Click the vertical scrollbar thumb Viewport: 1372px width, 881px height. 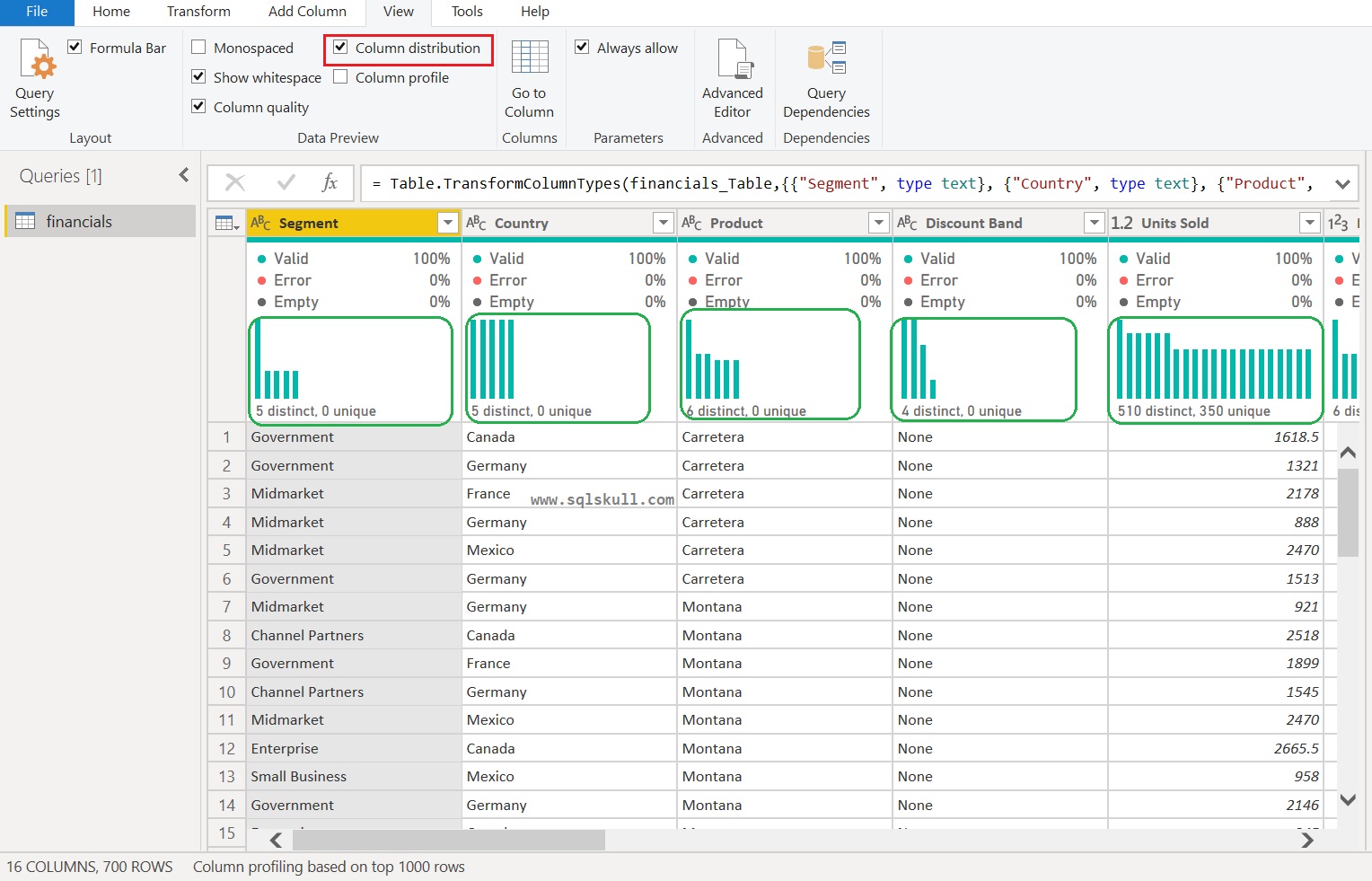tap(1348, 512)
